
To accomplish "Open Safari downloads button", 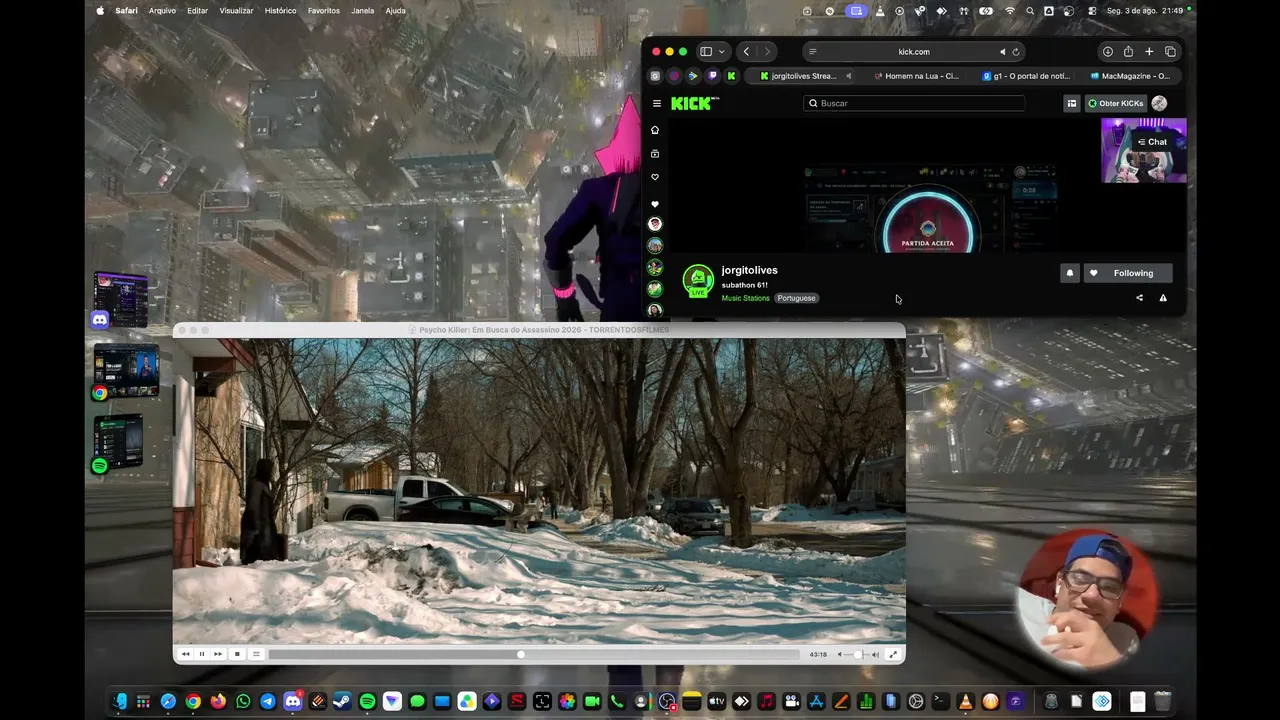I will [1108, 52].
